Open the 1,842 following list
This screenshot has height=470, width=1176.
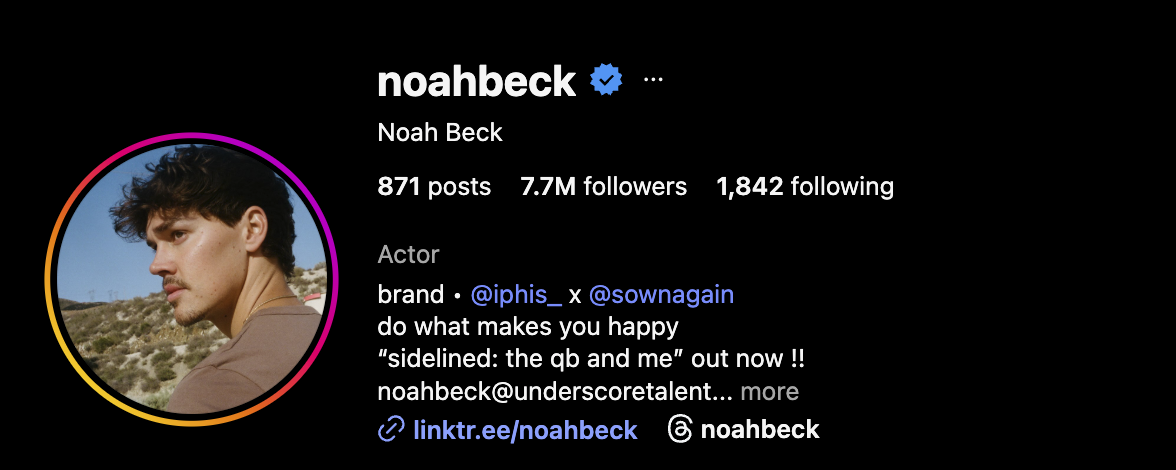(x=805, y=186)
